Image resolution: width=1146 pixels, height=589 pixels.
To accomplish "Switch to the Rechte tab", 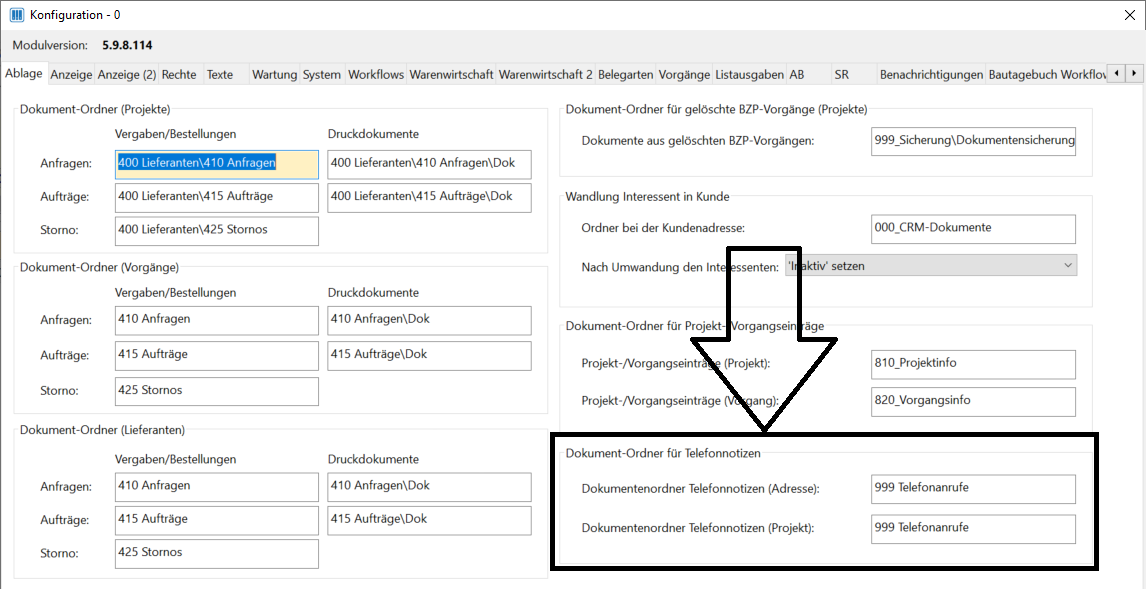I will [x=179, y=75].
